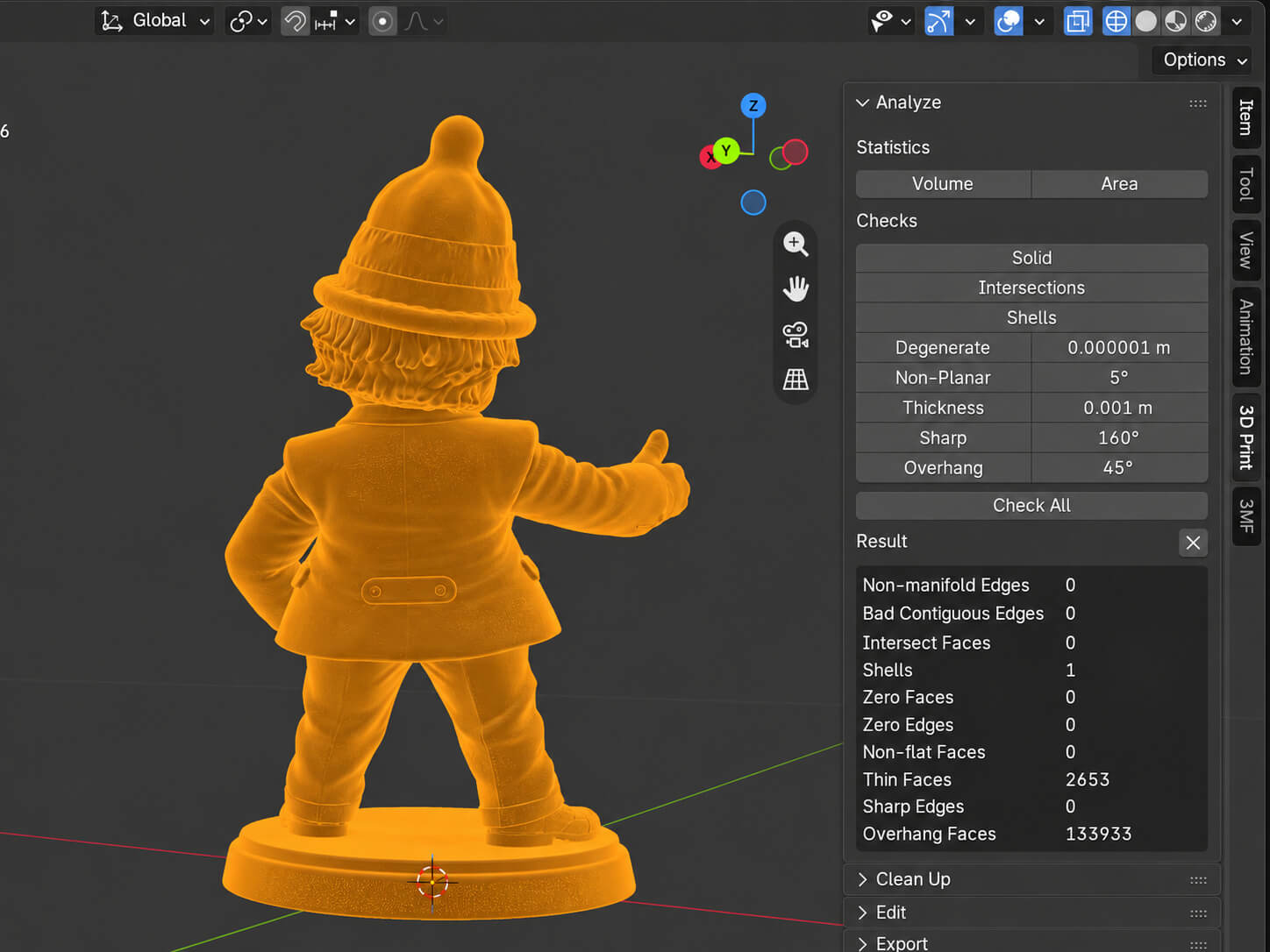
Task: Open Global transform orientation dropdown
Action: (155, 21)
